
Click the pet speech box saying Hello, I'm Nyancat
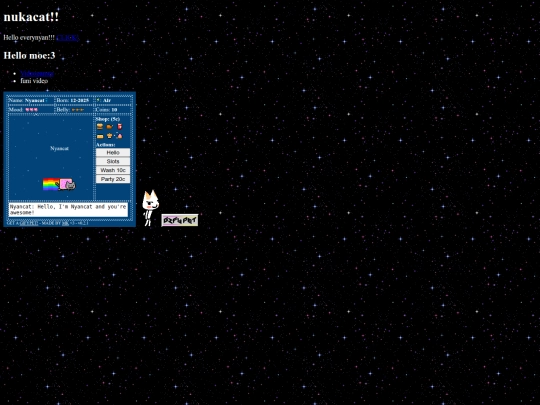pos(68,210)
